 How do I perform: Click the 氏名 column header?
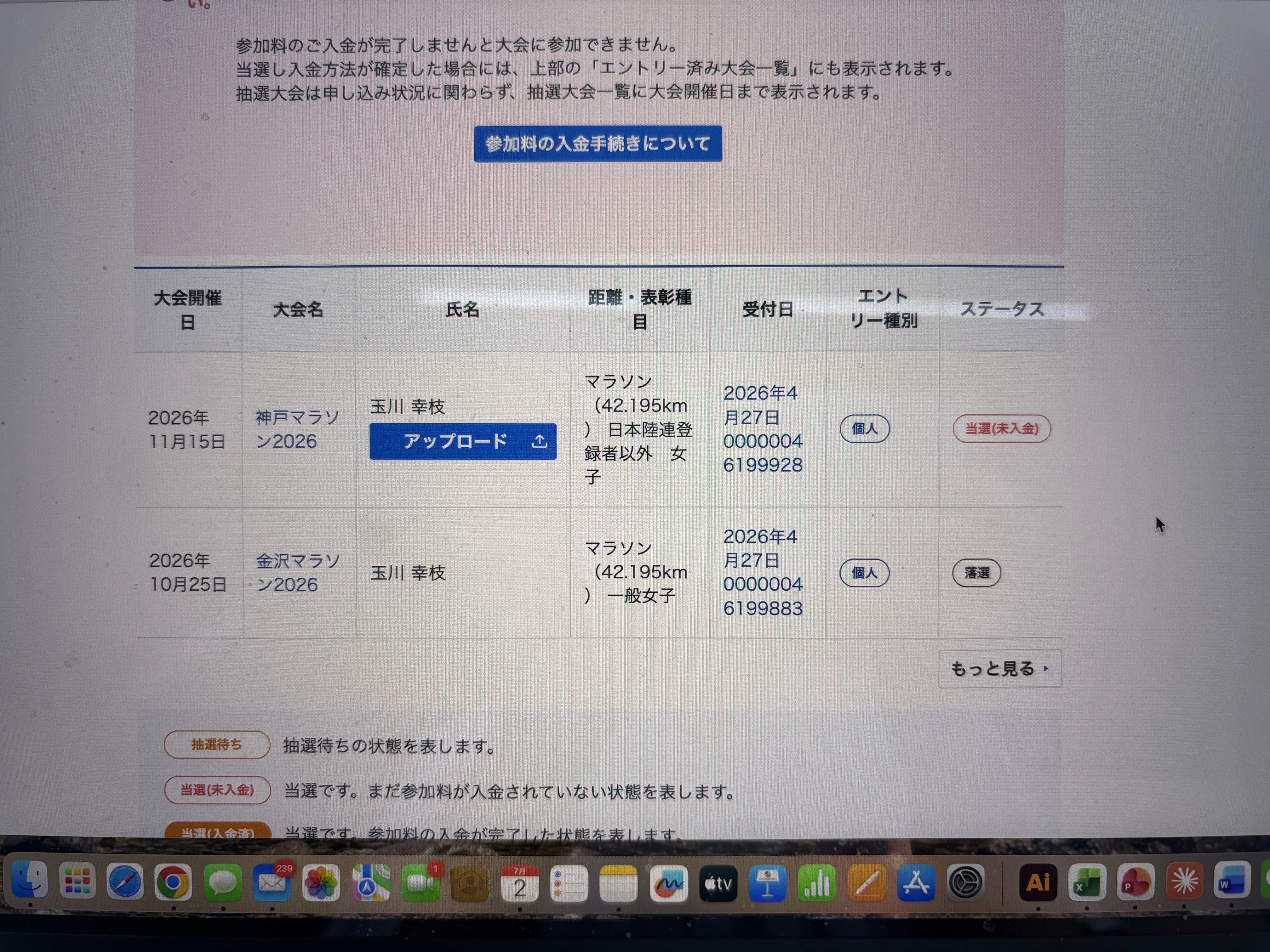(463, 310)
